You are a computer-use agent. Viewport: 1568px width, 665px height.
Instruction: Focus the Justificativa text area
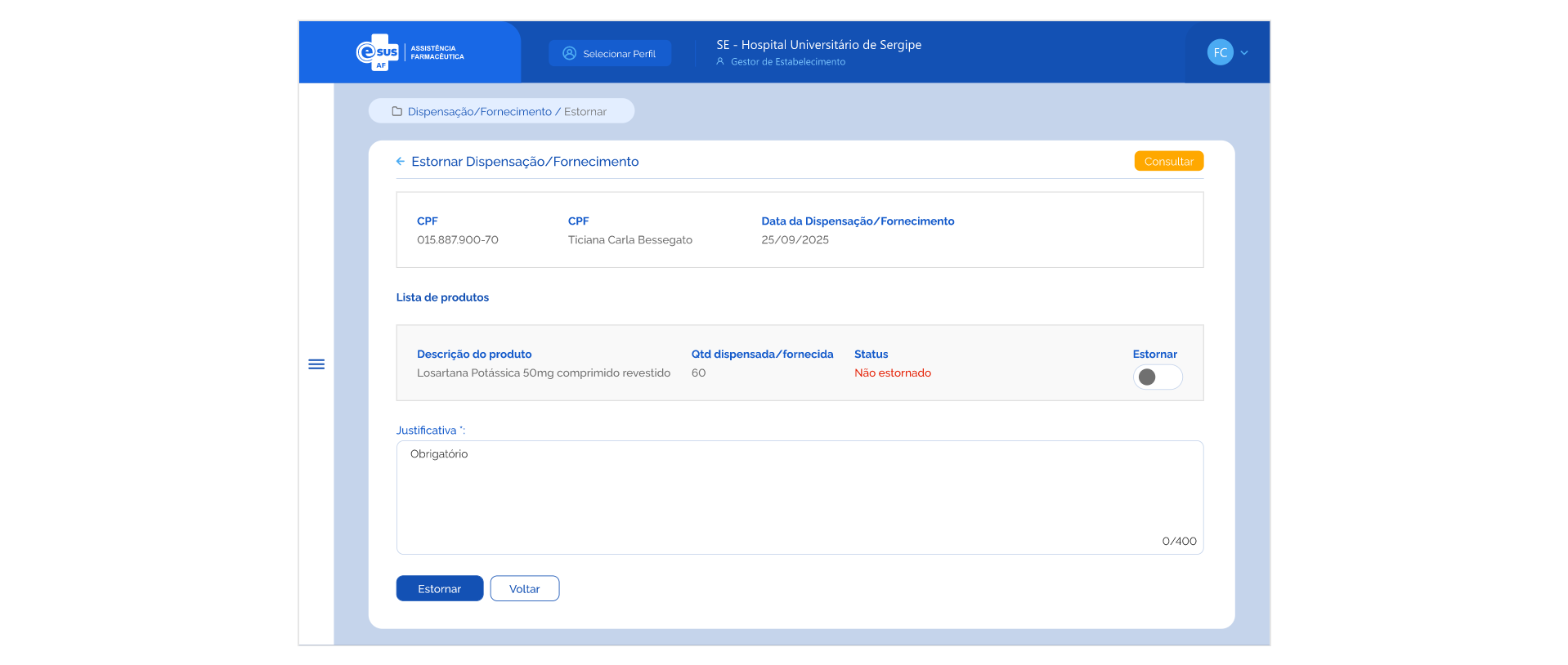point(799,497)
